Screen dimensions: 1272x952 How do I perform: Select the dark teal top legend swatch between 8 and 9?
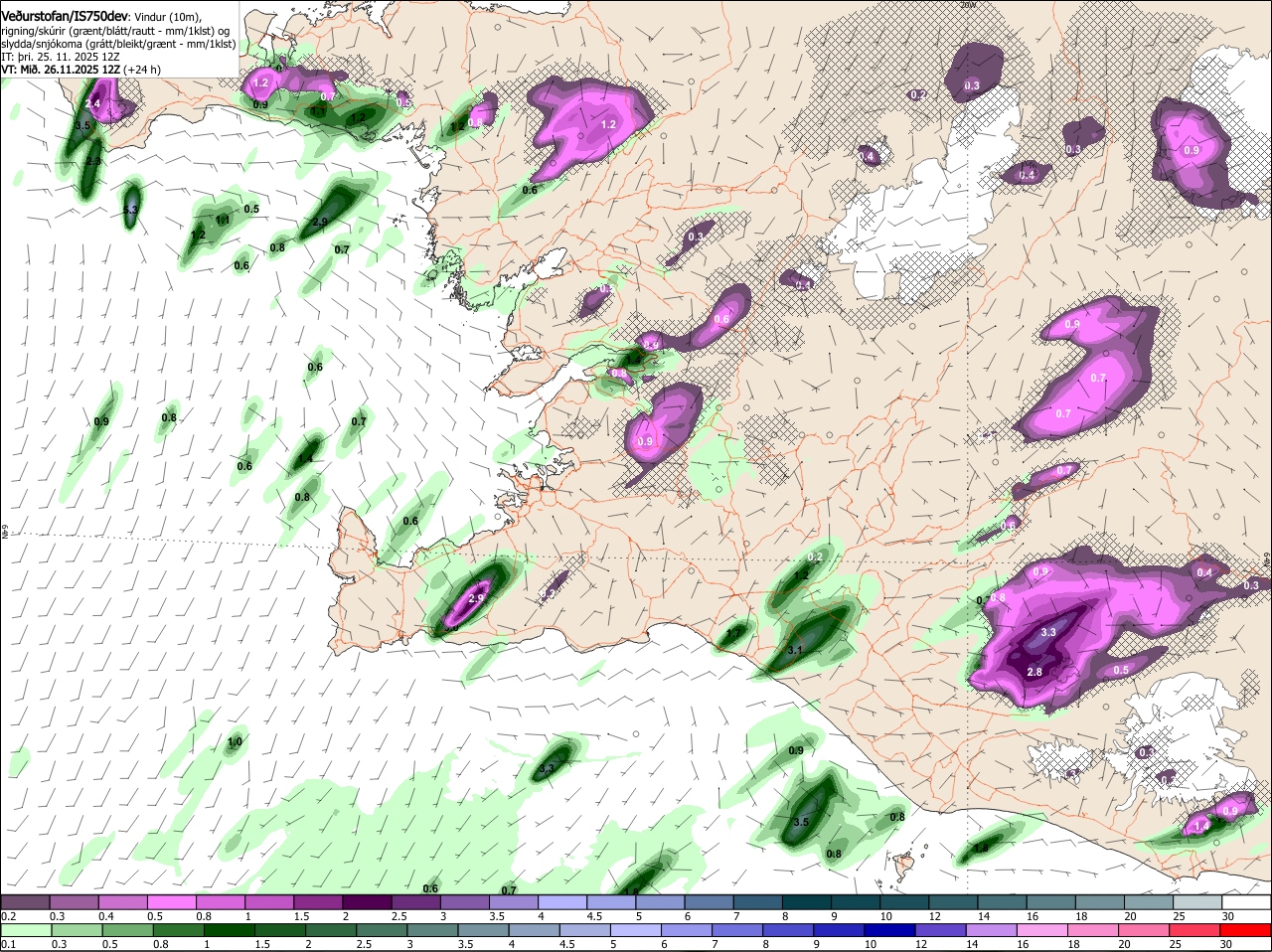tap(807, 902)
